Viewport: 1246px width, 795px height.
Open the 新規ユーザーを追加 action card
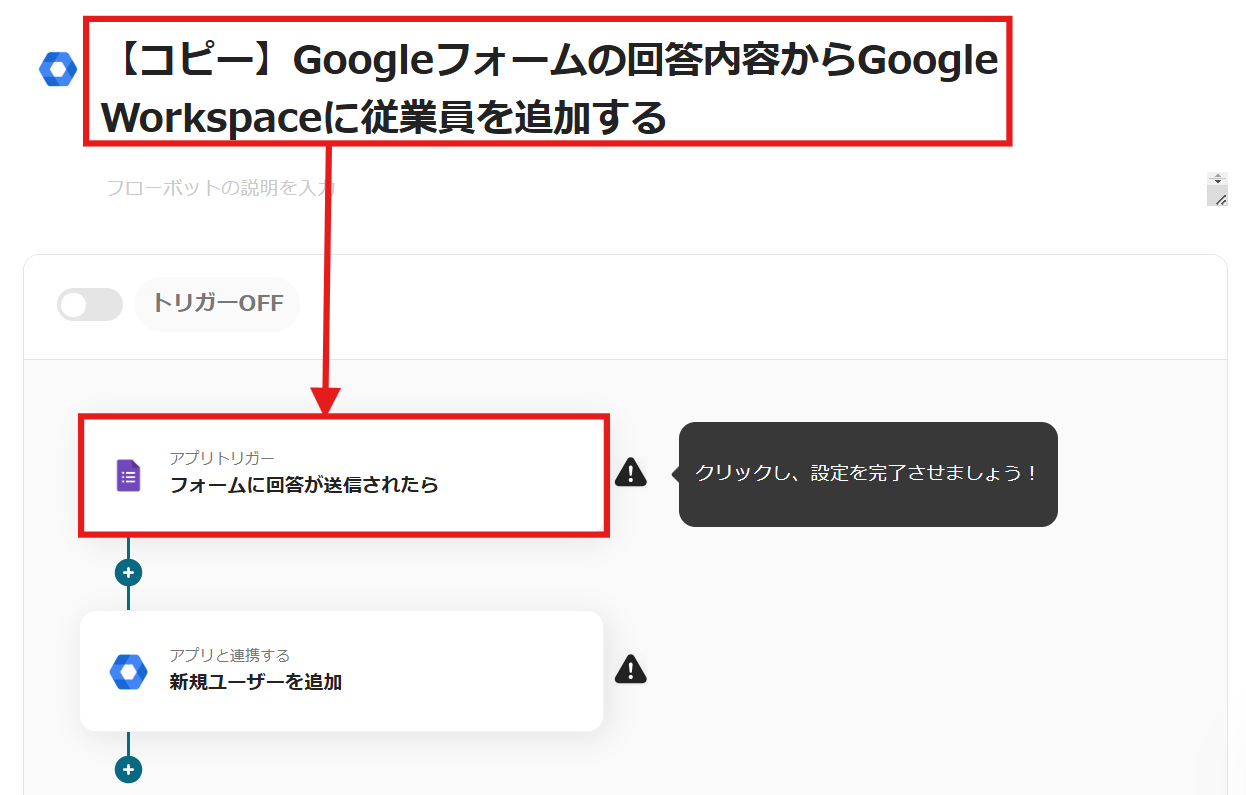pyautogui.click(x=342, y=671)
